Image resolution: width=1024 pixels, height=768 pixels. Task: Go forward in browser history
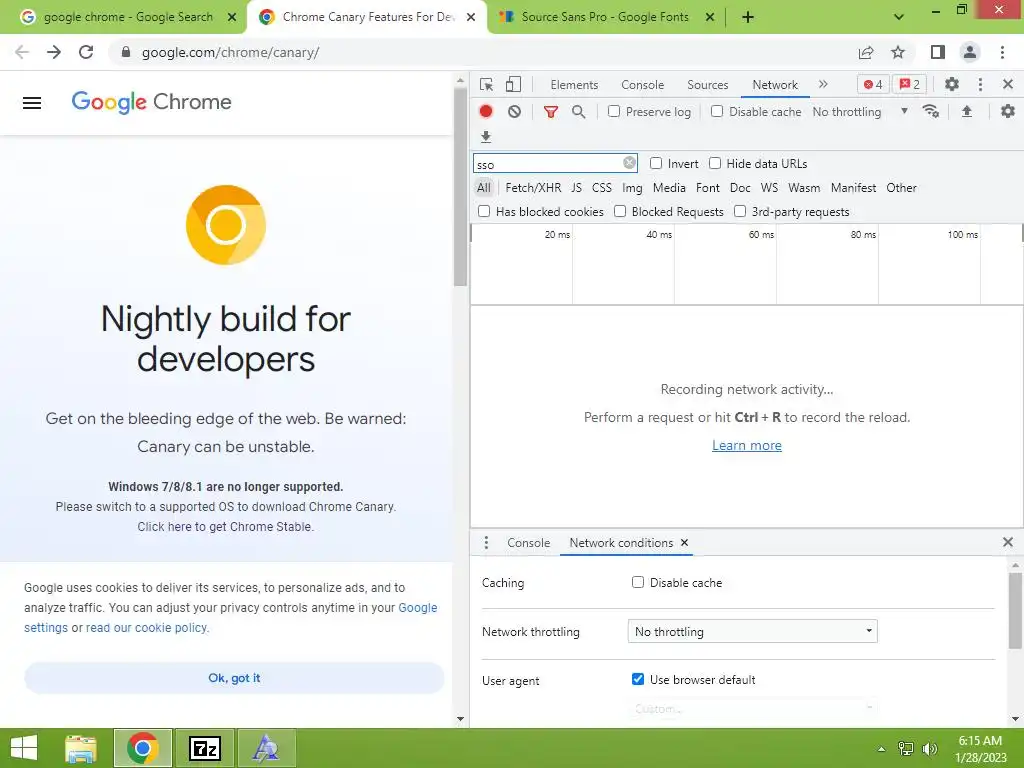pyautogui.click(x=54, y=52)
